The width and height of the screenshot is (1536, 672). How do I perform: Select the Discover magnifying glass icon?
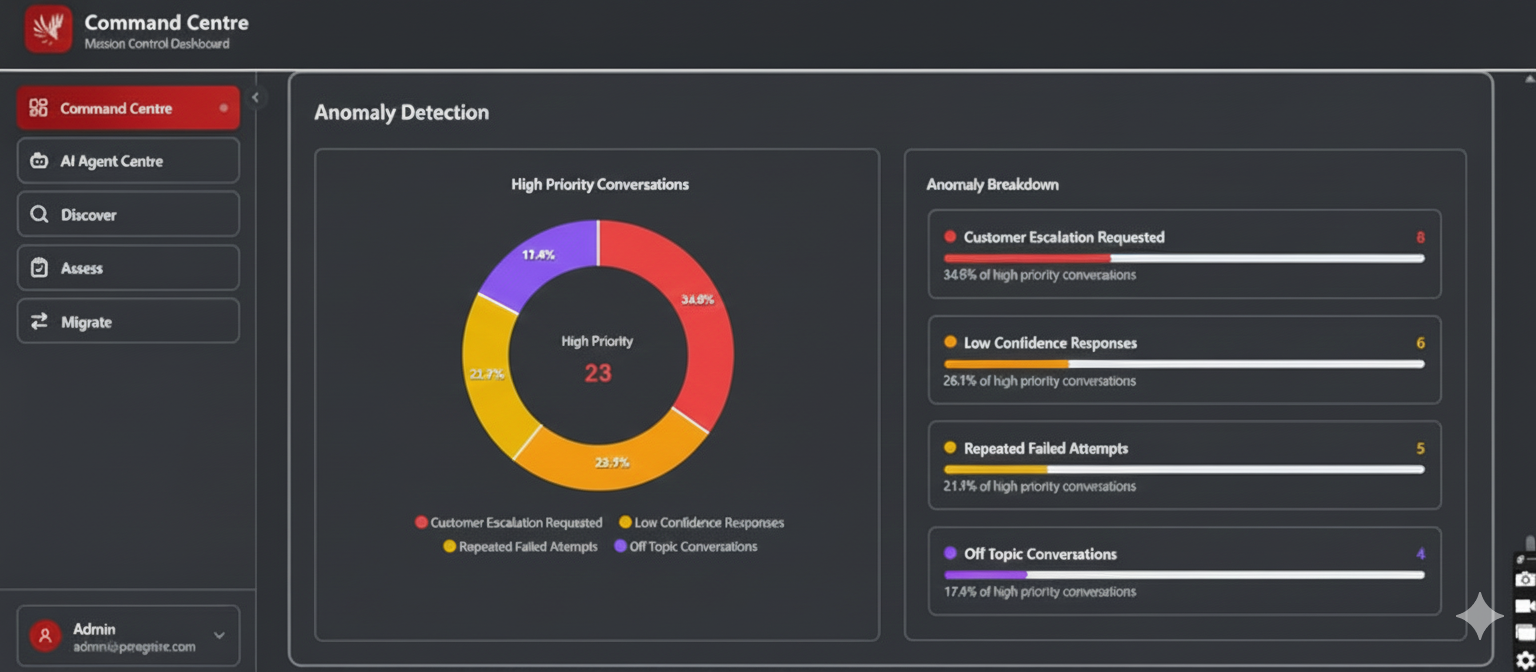click(x=40, y=214)
